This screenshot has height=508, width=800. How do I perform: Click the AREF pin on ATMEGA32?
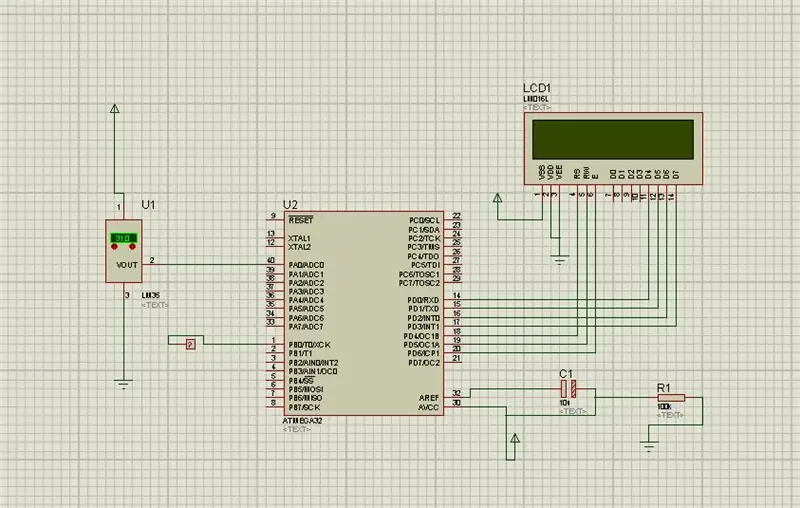(x=429, y=398)
